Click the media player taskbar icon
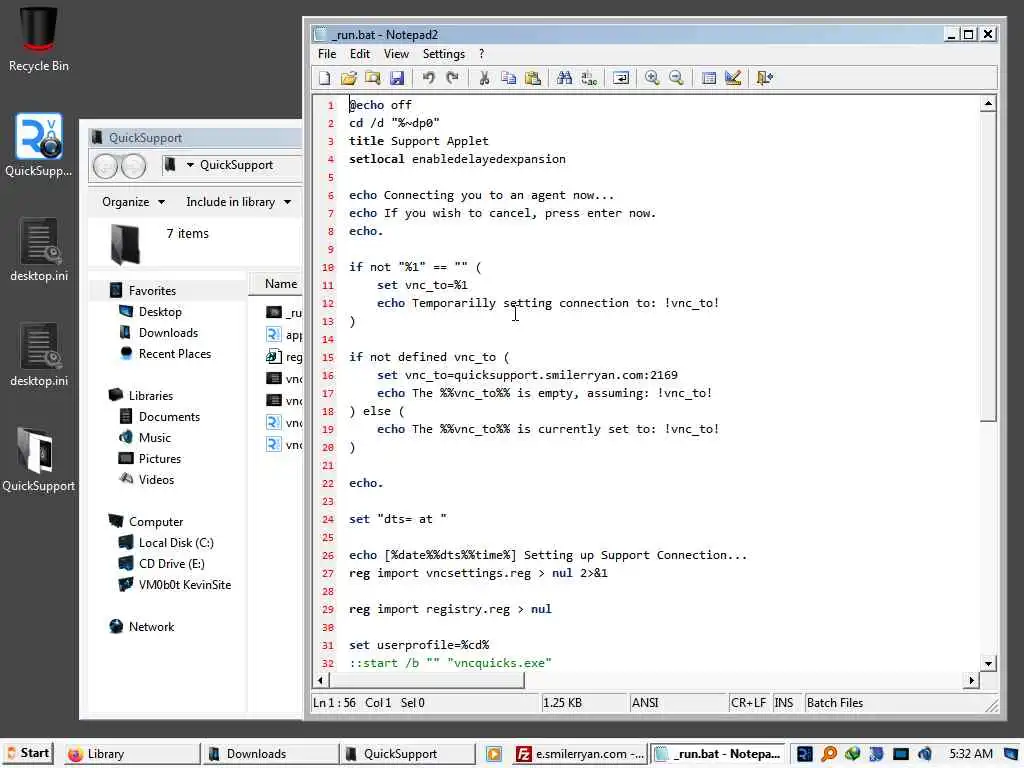 (x=494, y=754)
